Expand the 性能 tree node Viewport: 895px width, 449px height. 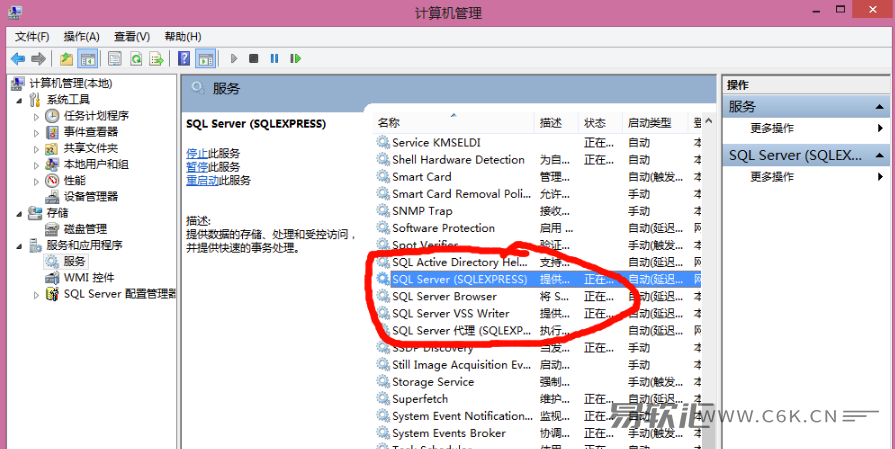(37, 181)
